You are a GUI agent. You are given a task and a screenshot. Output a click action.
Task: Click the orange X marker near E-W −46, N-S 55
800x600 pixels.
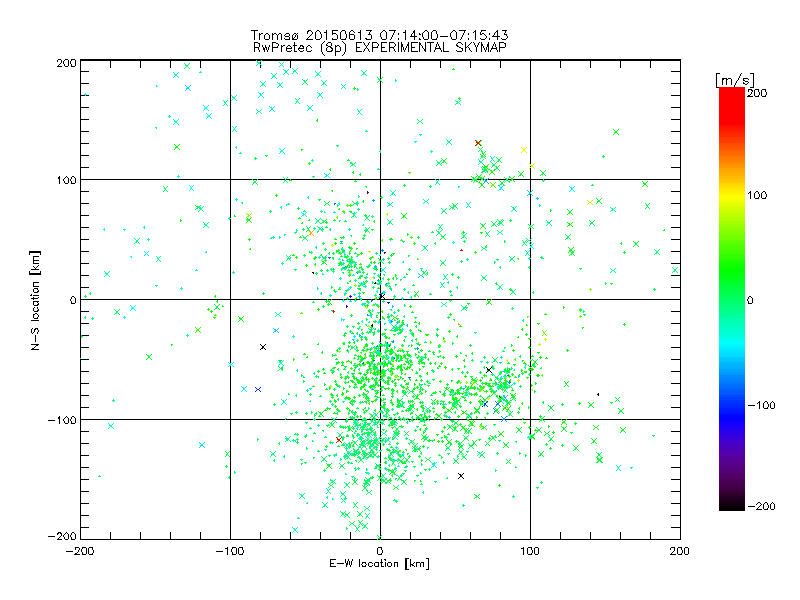(x=311, y=233)
